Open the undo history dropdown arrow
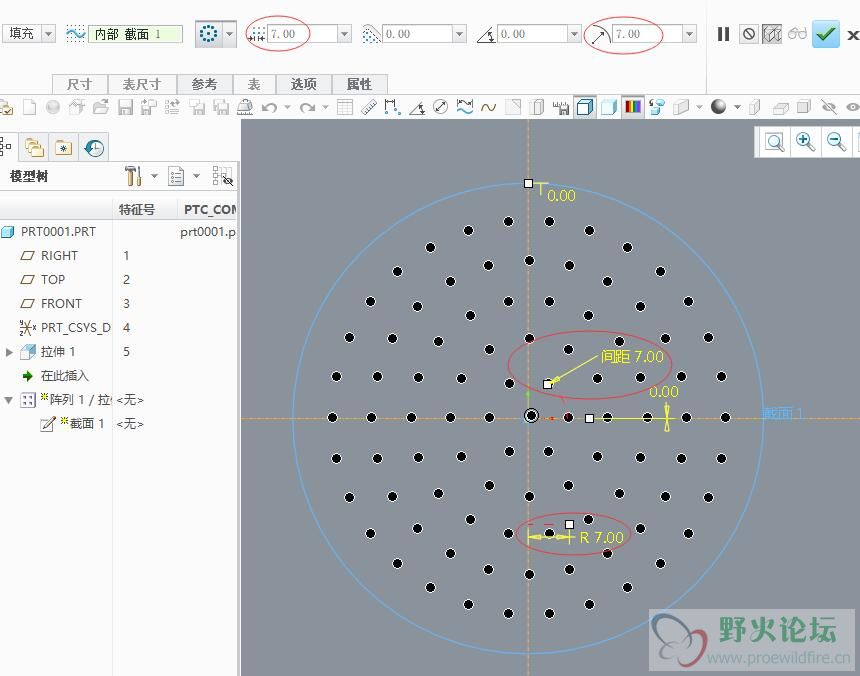Viewport: 860px width, 676px height. tap(287, 107)
